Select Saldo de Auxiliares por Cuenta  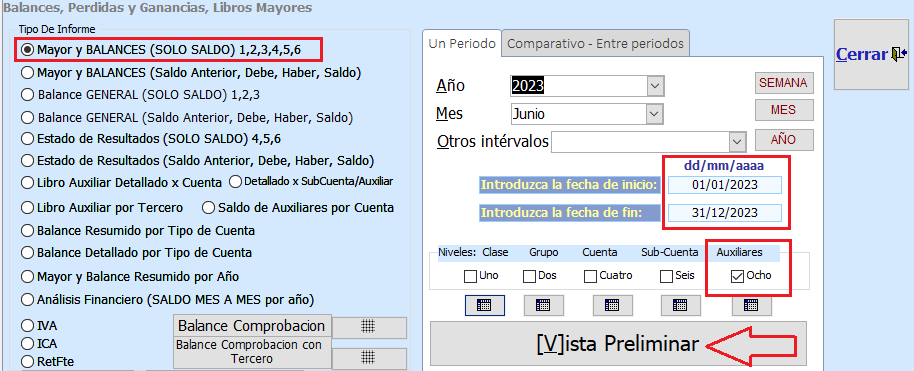coord(298,208)
